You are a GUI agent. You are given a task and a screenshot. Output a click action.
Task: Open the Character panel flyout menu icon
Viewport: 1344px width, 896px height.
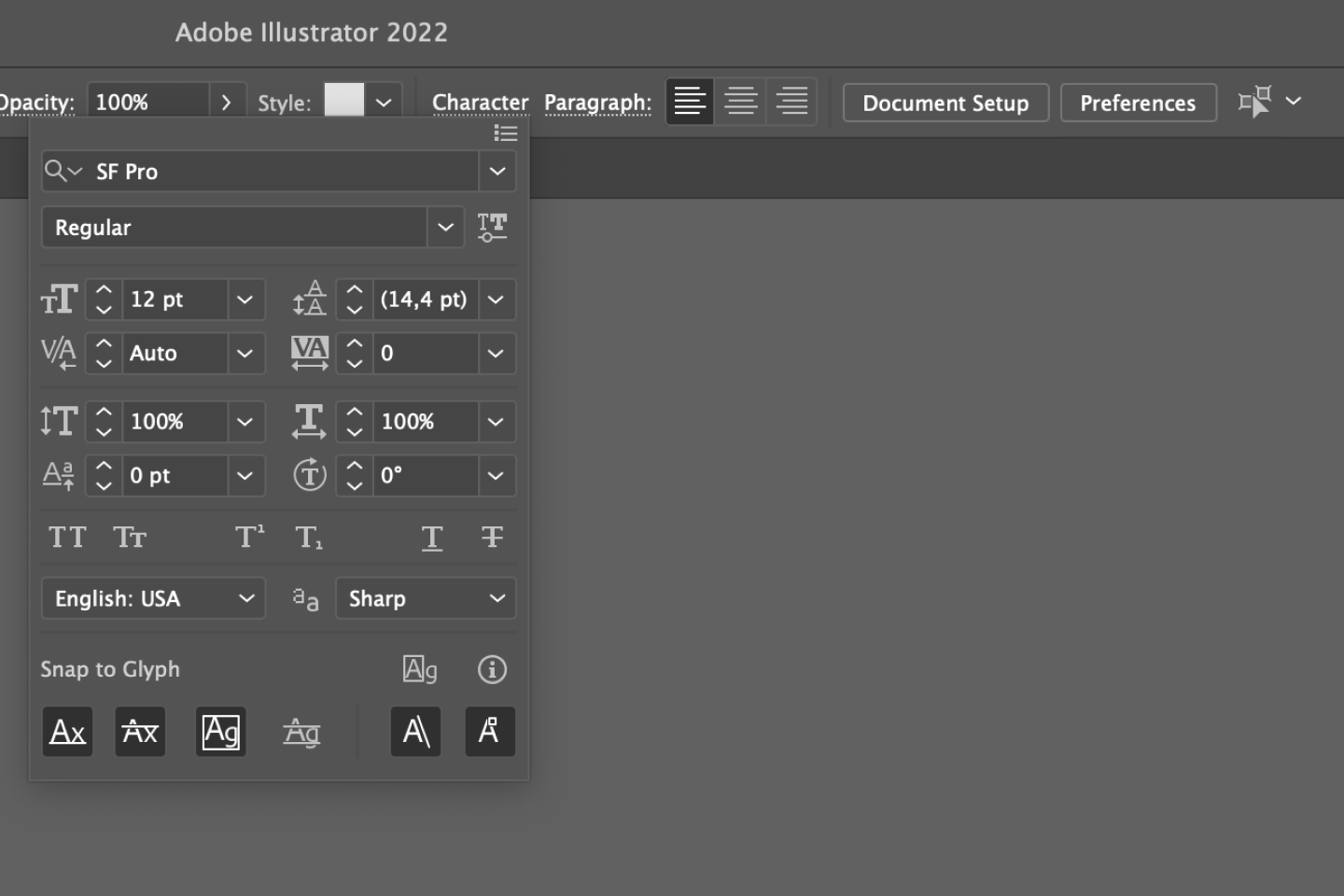pos(505,133)
